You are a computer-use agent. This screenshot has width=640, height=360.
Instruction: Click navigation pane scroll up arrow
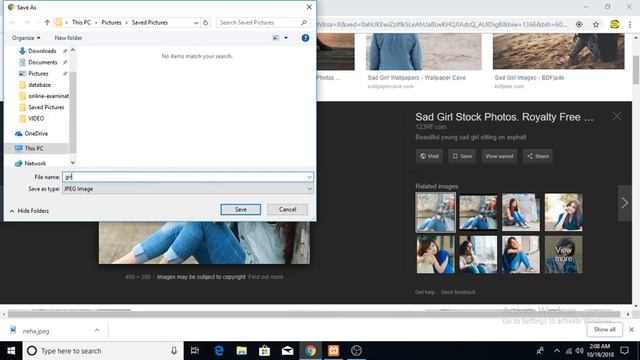(x=73, y=50)
